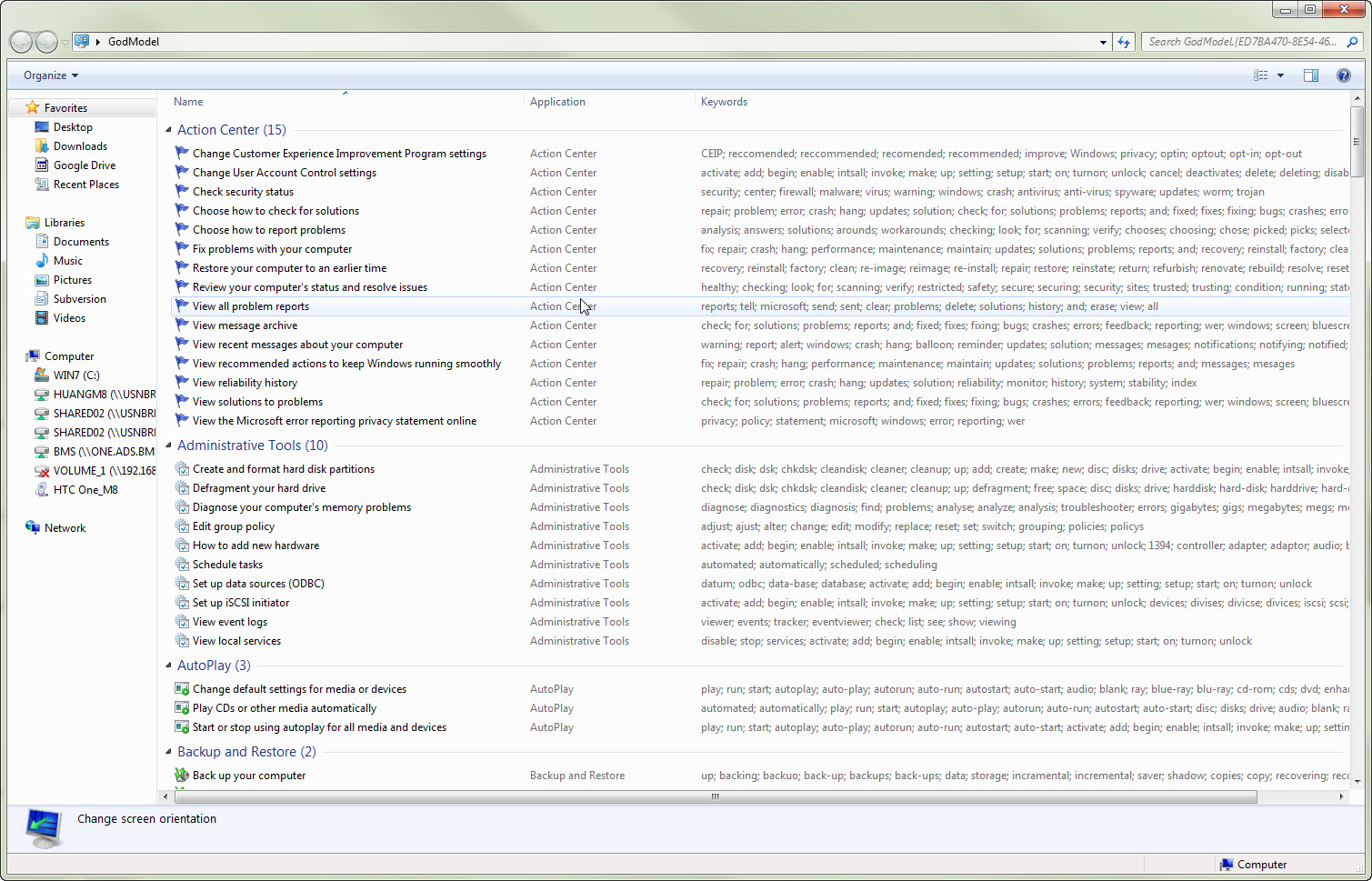Viewport: 1372px width, 881px height.
Task: Click the Music library icon
Action: [x=42, y=261]
